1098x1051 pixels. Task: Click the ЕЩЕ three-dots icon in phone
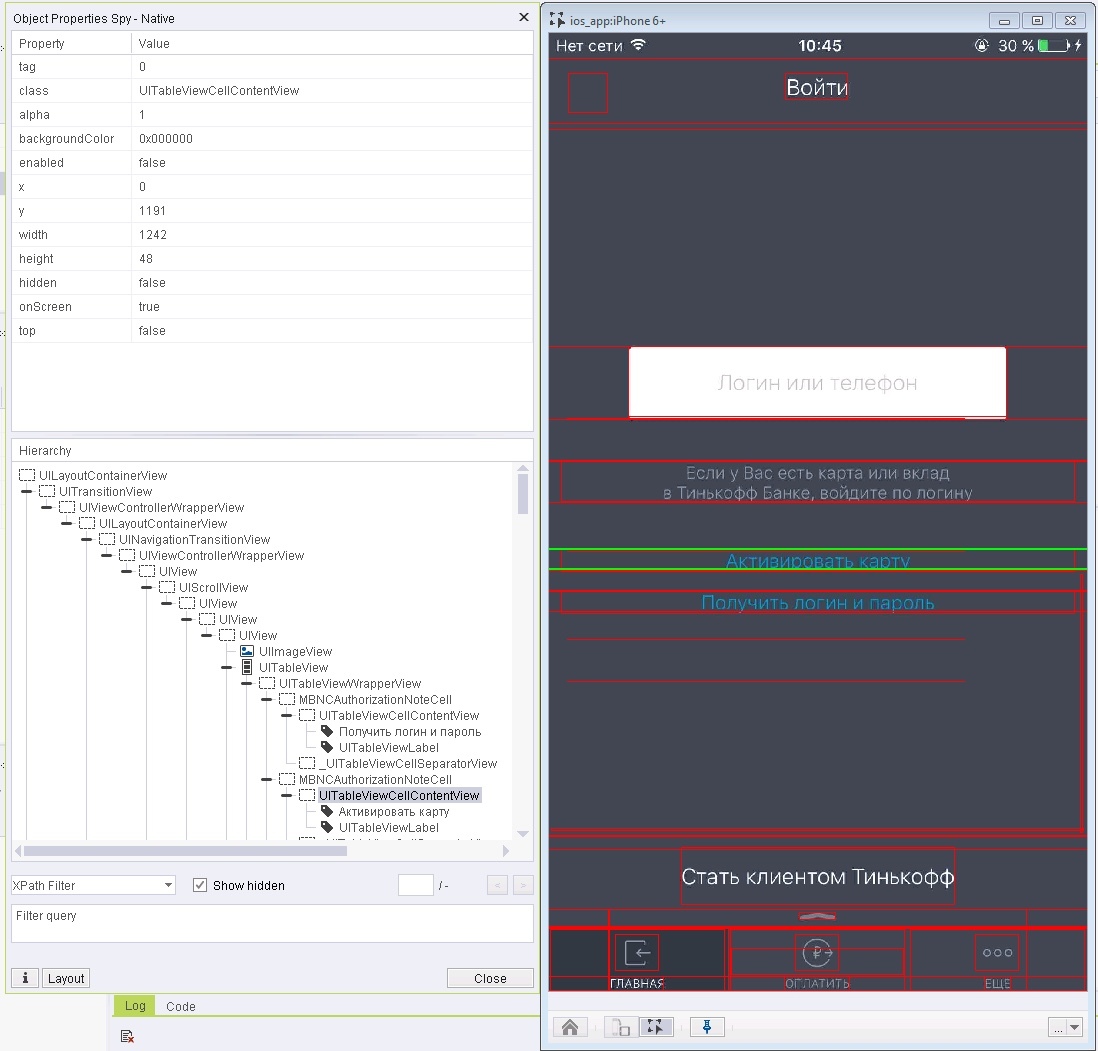pyautogui.click(x=997, y=952)
